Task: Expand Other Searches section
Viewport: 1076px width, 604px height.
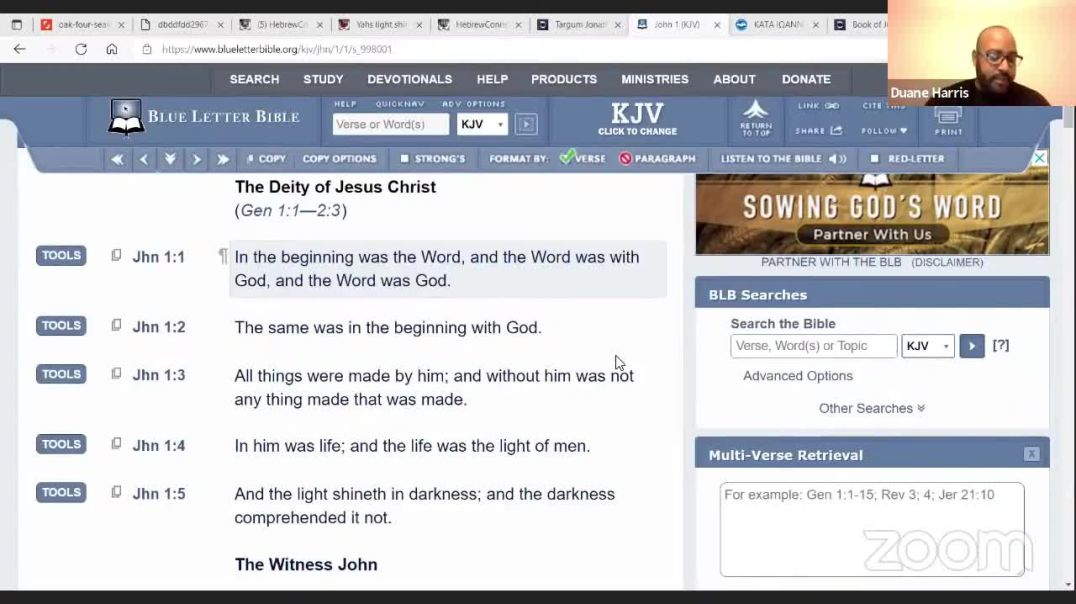Action: tap(871, 408)
